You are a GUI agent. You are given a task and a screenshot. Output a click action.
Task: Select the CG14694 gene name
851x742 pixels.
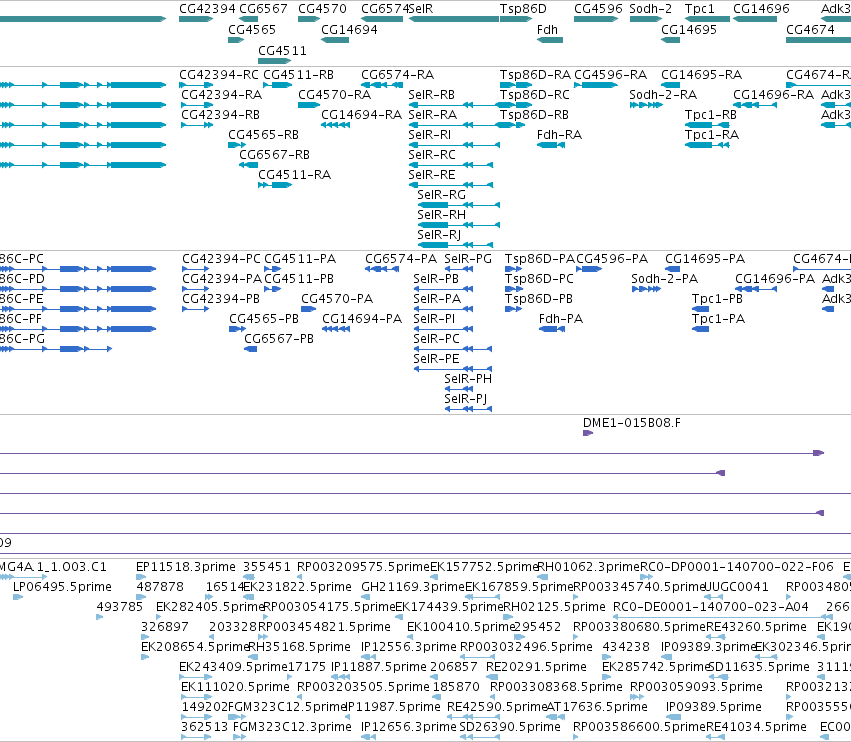click(349, 29)
